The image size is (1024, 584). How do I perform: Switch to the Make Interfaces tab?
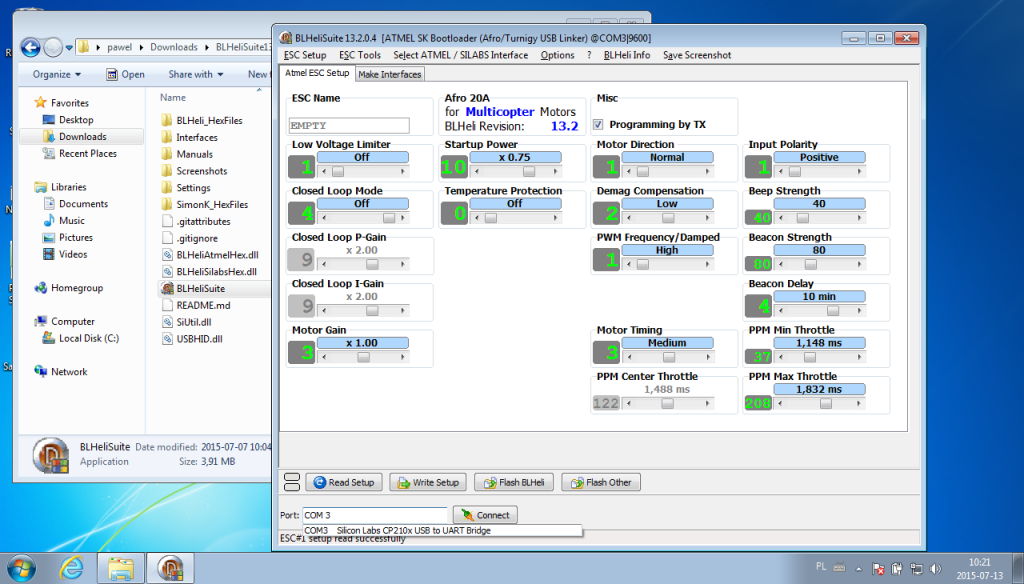tap(390, 74)
